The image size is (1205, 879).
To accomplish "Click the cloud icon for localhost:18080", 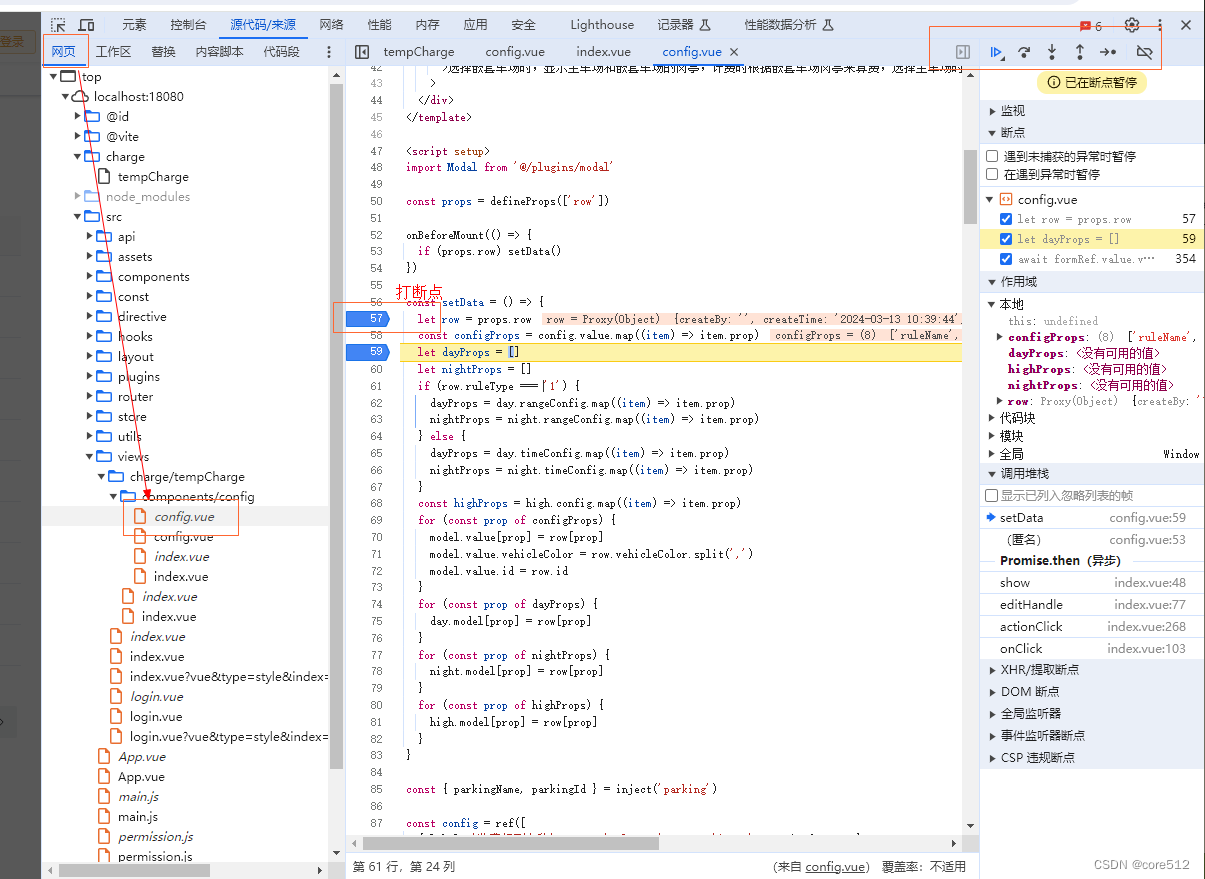I will tap(81, 97).
